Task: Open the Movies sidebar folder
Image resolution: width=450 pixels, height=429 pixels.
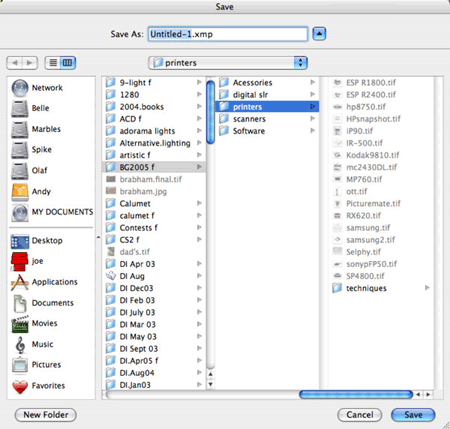Action: (34, 323)
